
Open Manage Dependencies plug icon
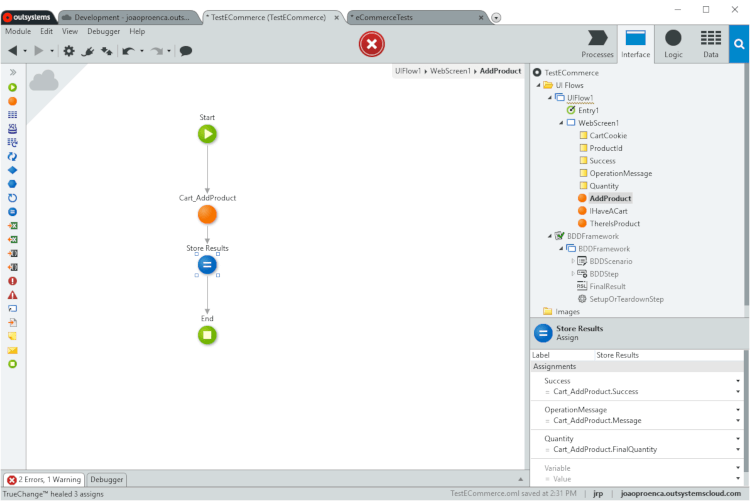[x=88, y=51]
